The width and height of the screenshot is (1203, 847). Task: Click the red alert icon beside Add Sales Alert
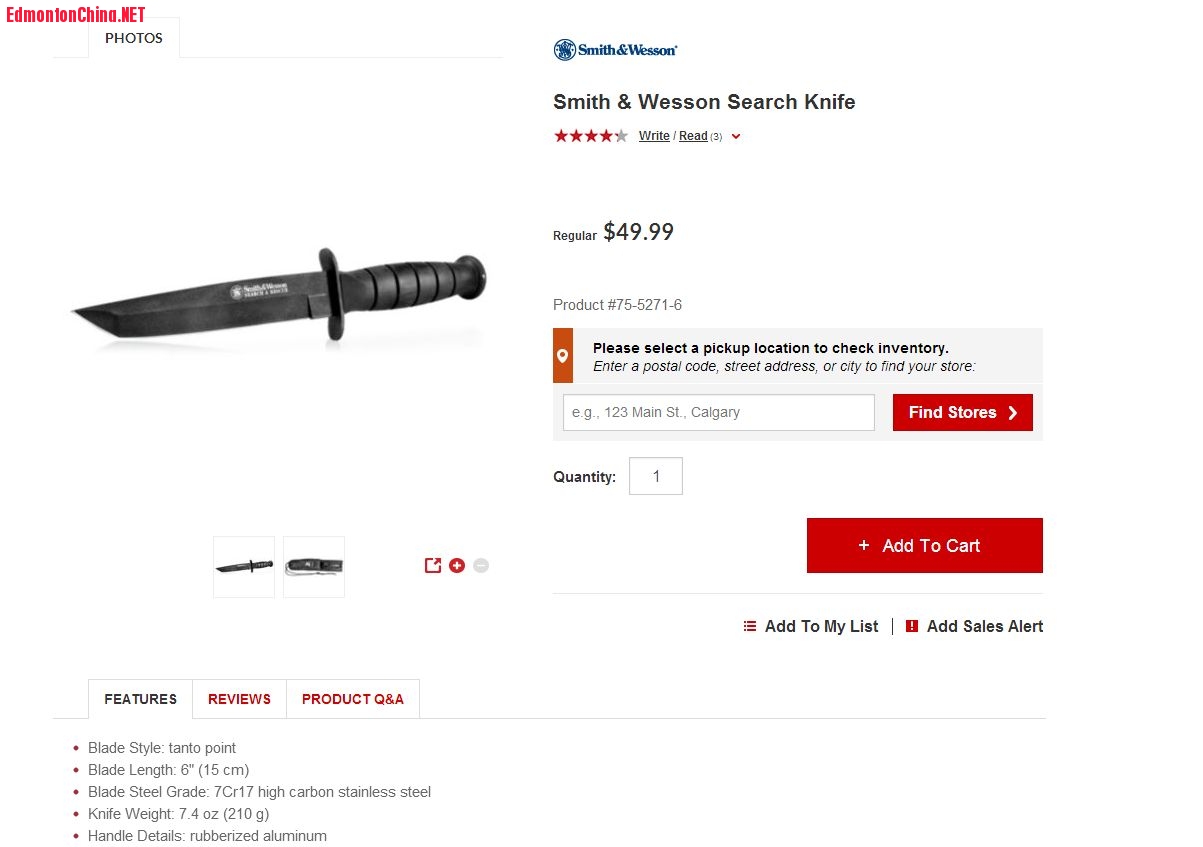(912, 626)
